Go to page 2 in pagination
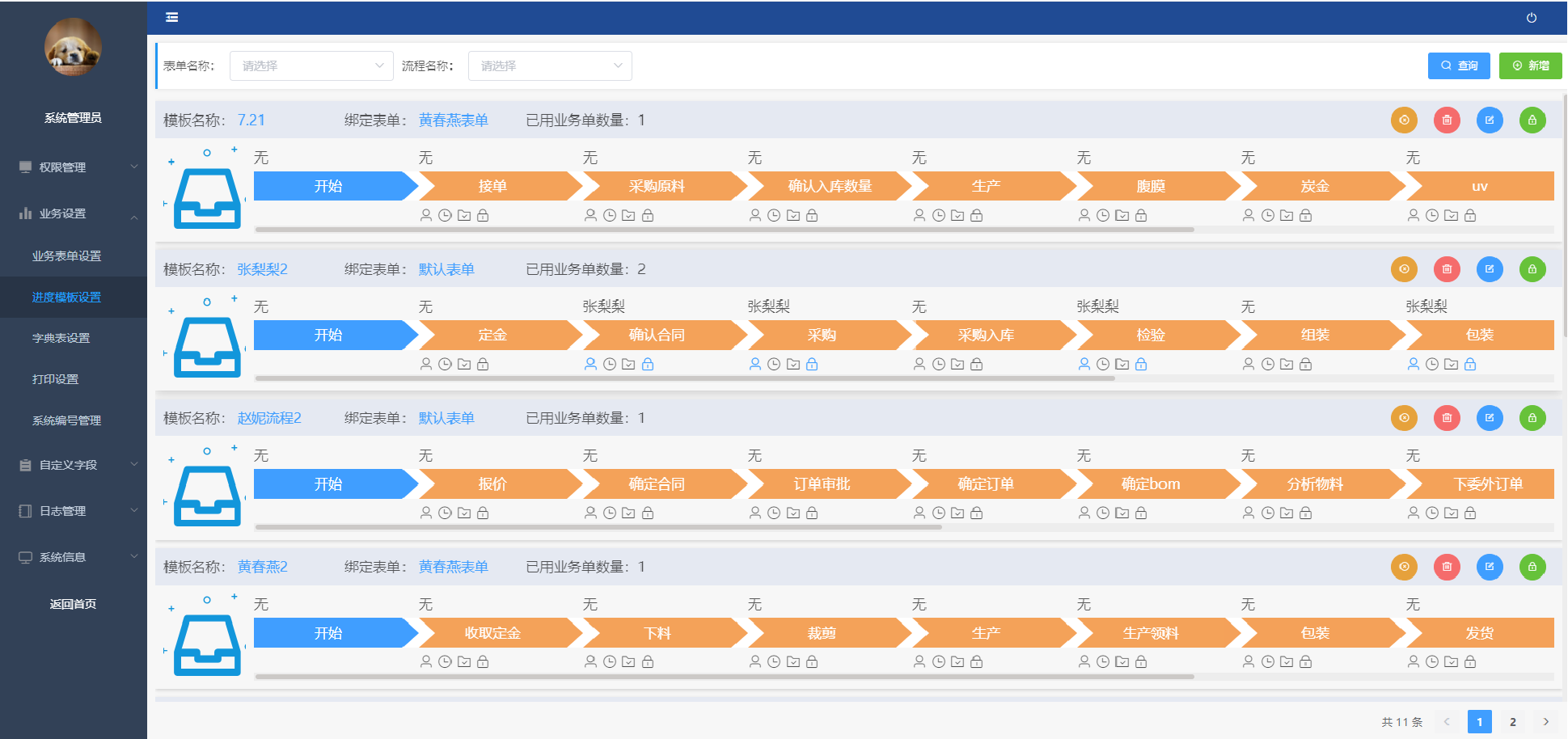1568x739 pixels. point(1512,722)
